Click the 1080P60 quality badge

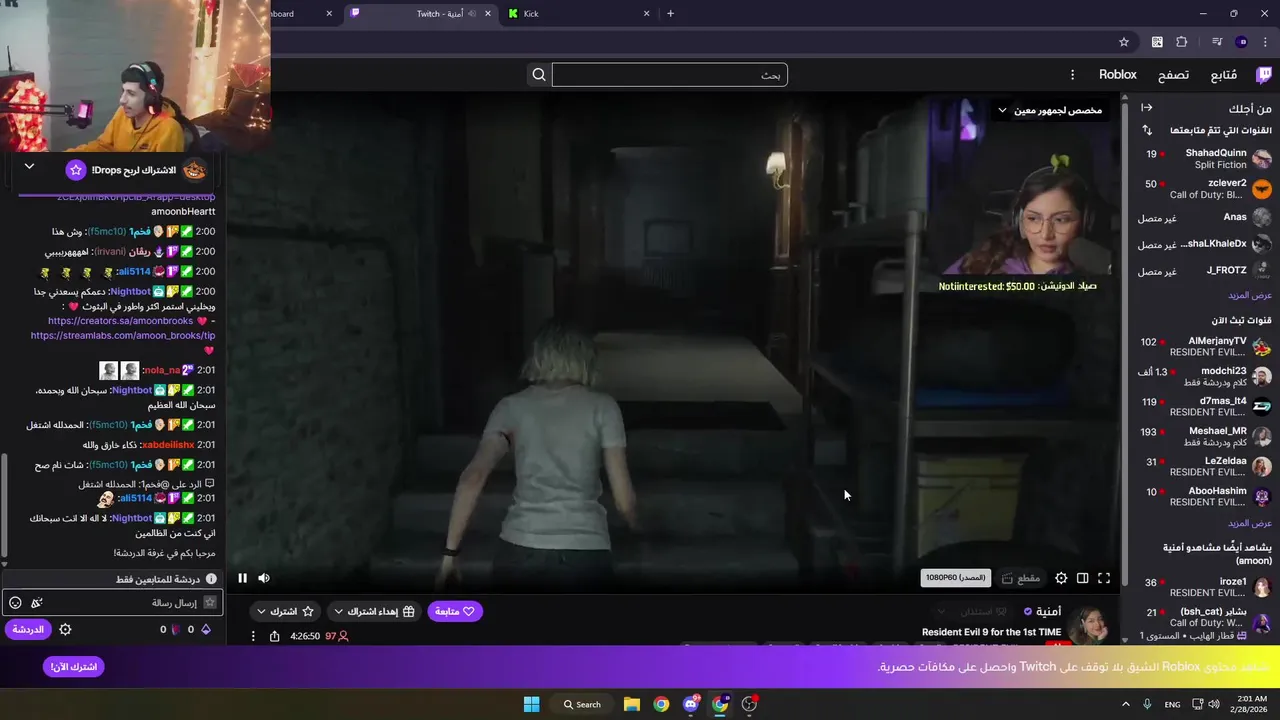point(955,578)
